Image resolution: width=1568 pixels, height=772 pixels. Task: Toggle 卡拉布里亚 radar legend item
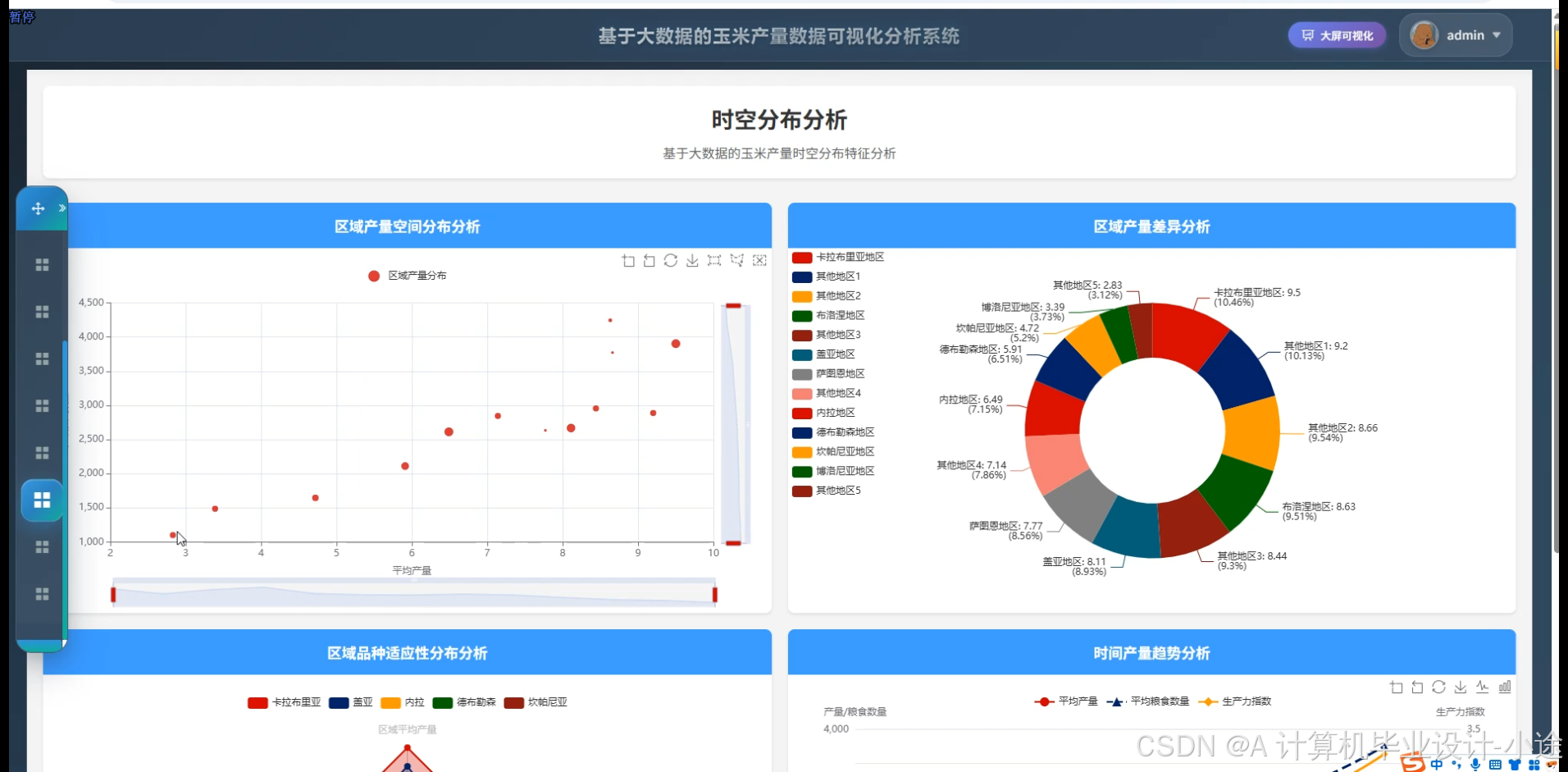point(284,702)
